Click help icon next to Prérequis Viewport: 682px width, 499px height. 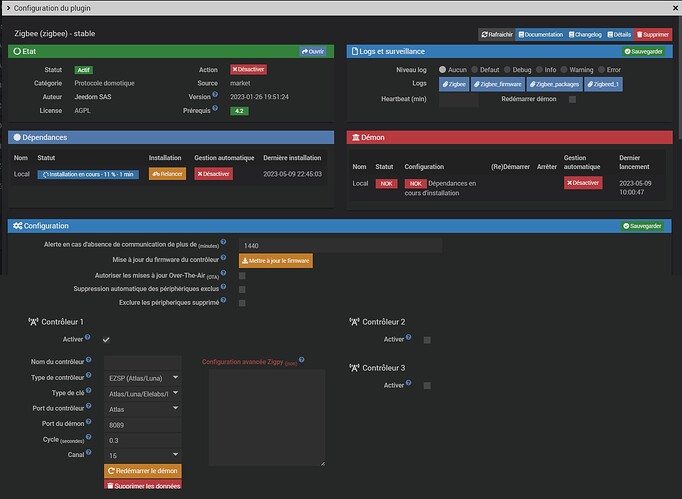click(215, 108)
